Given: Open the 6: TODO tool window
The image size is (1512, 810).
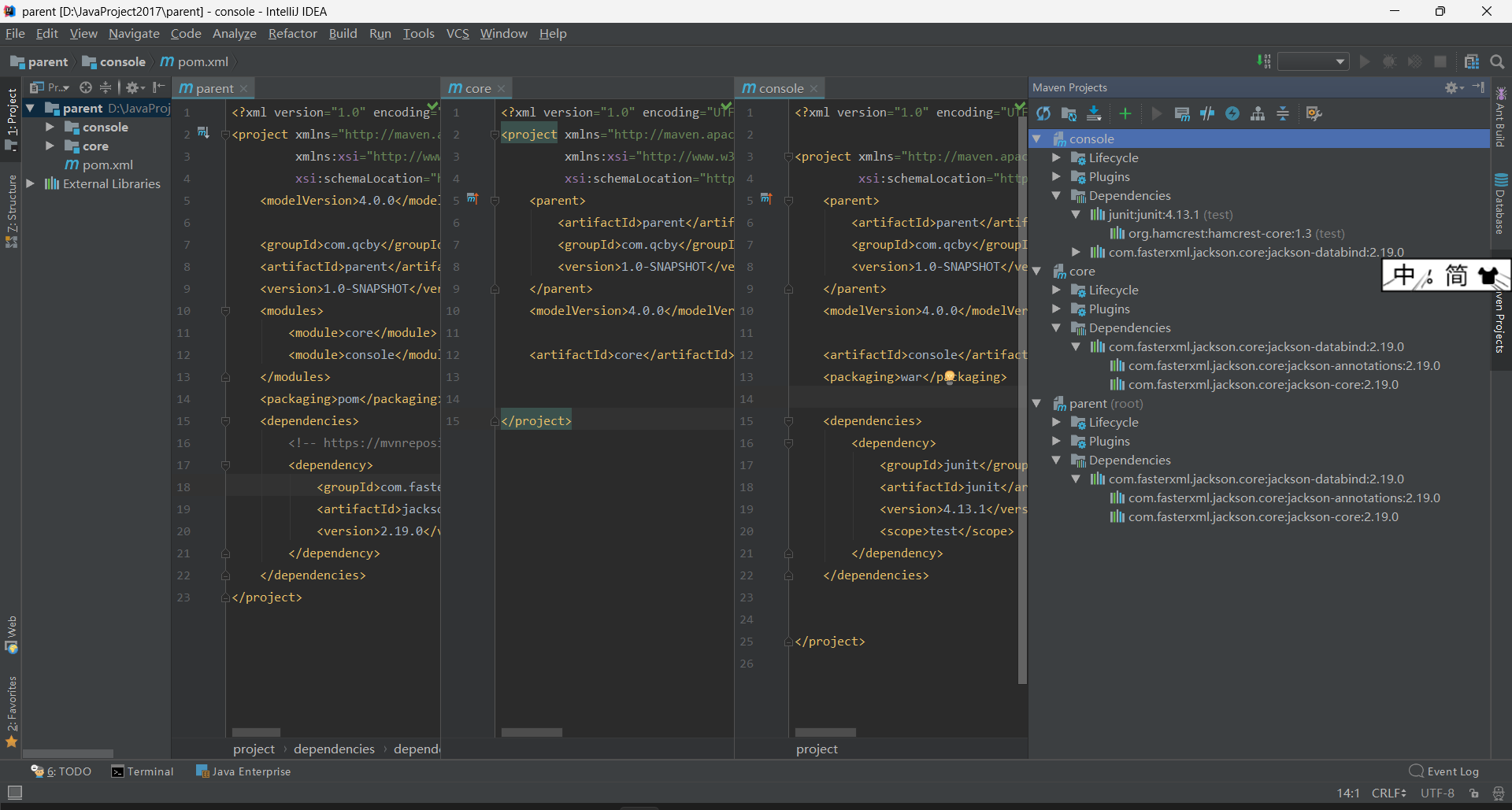Looking at the screenshot, I should click(61, 771).
